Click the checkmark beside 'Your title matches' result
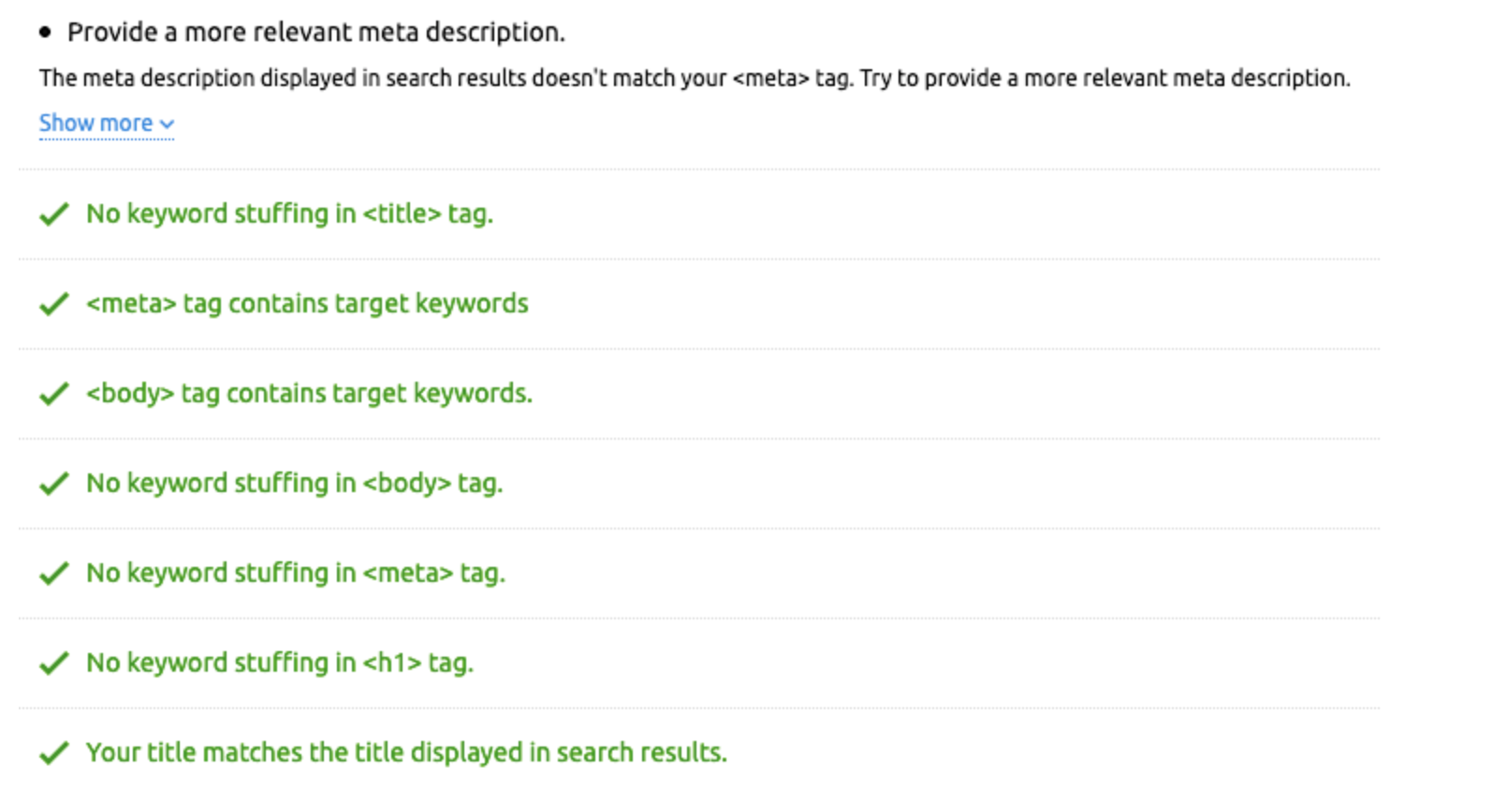This screenshot has width=1507, height=812. tap(54, 753)
